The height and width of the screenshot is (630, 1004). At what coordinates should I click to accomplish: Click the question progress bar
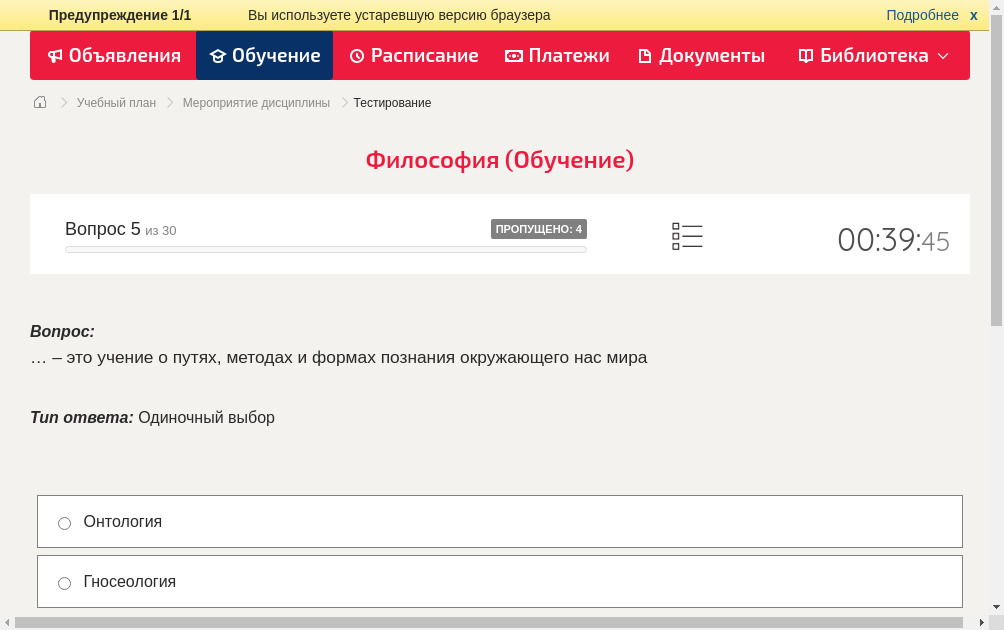tap(325, 249)
